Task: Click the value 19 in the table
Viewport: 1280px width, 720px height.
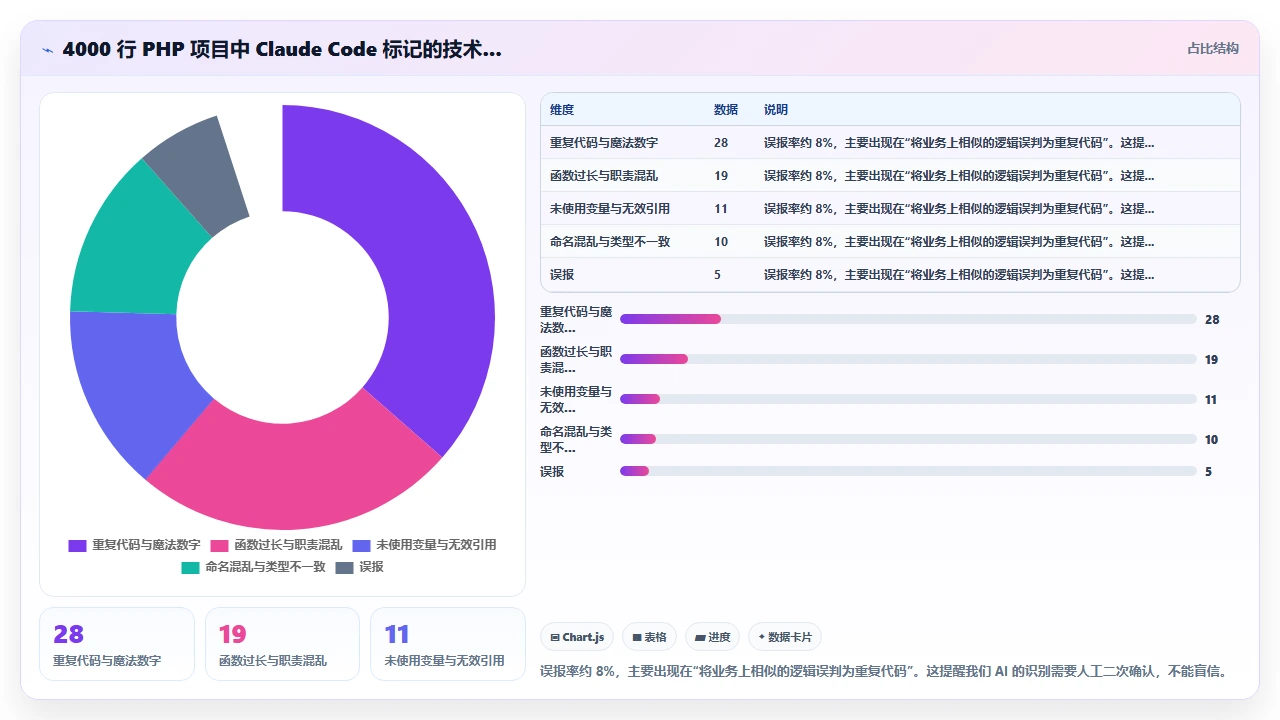Action: (721, 176)
